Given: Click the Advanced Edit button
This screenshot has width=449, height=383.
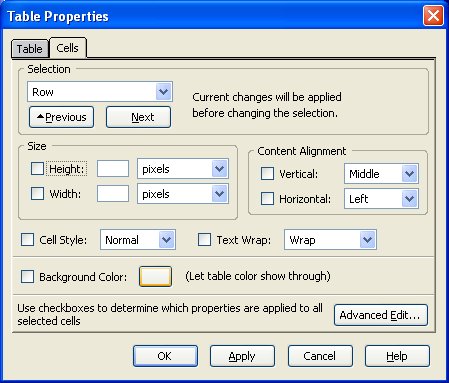Looking at the screenshot, I should click(x=381, y=315).
